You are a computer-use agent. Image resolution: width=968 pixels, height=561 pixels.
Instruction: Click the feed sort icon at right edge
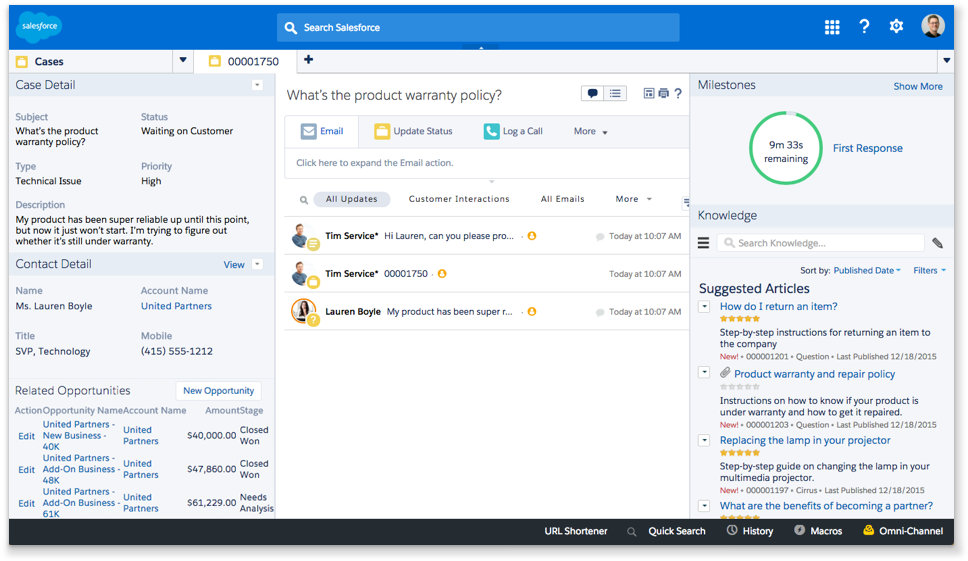click(686, 202)
